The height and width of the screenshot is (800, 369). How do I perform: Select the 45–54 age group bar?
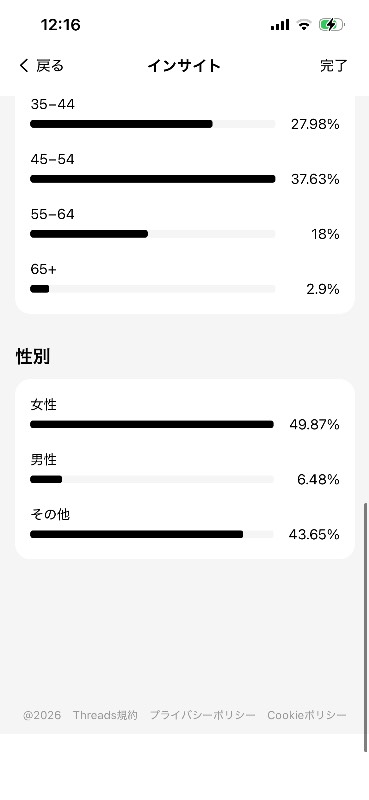[153, 179]
